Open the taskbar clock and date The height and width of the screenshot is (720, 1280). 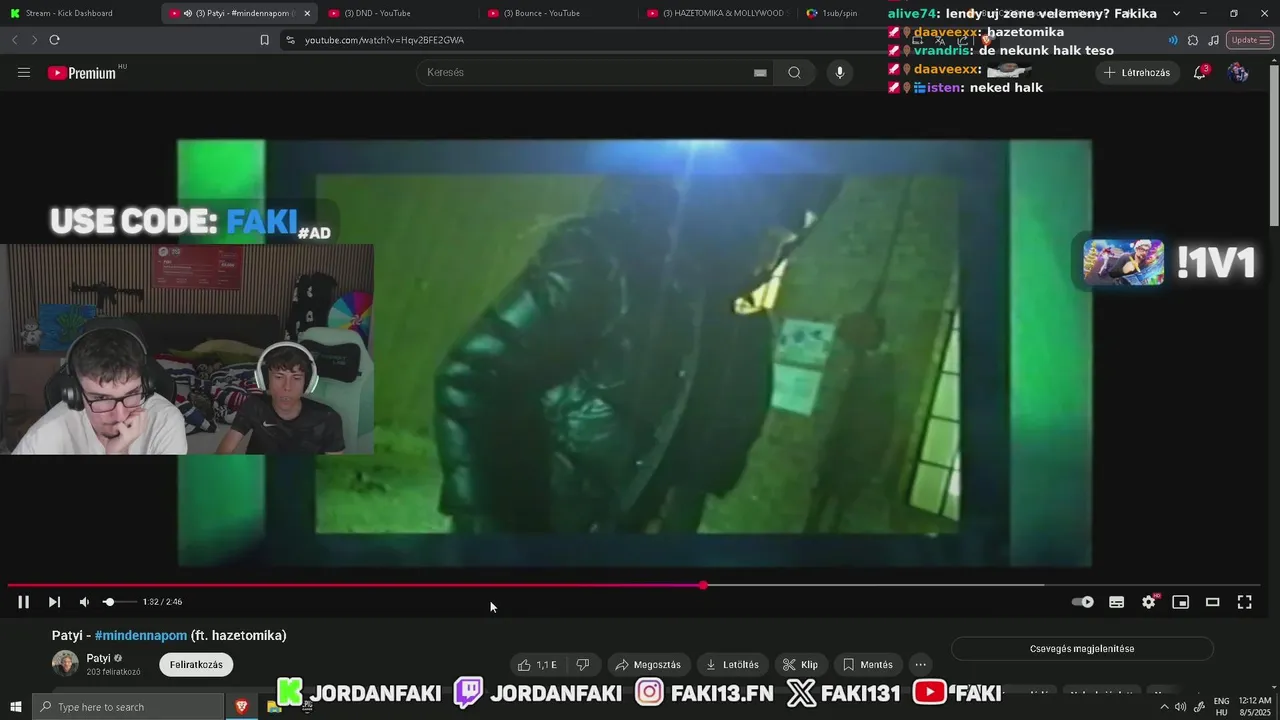click(1255, 707)
